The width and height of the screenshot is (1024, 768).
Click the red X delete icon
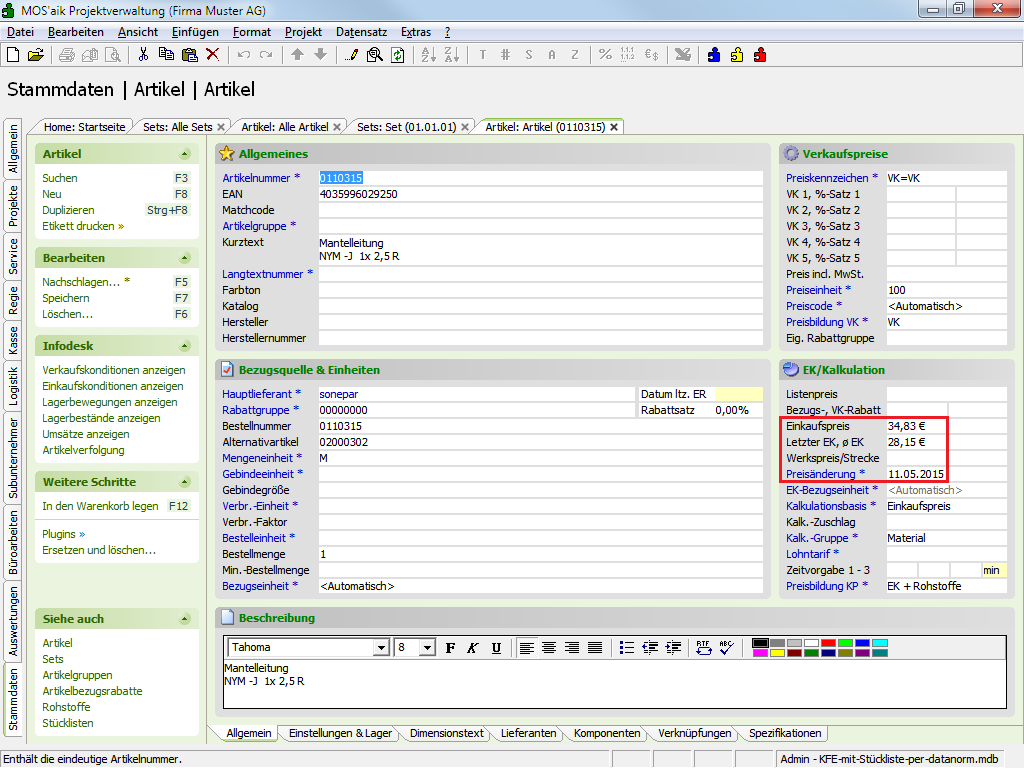212,54
